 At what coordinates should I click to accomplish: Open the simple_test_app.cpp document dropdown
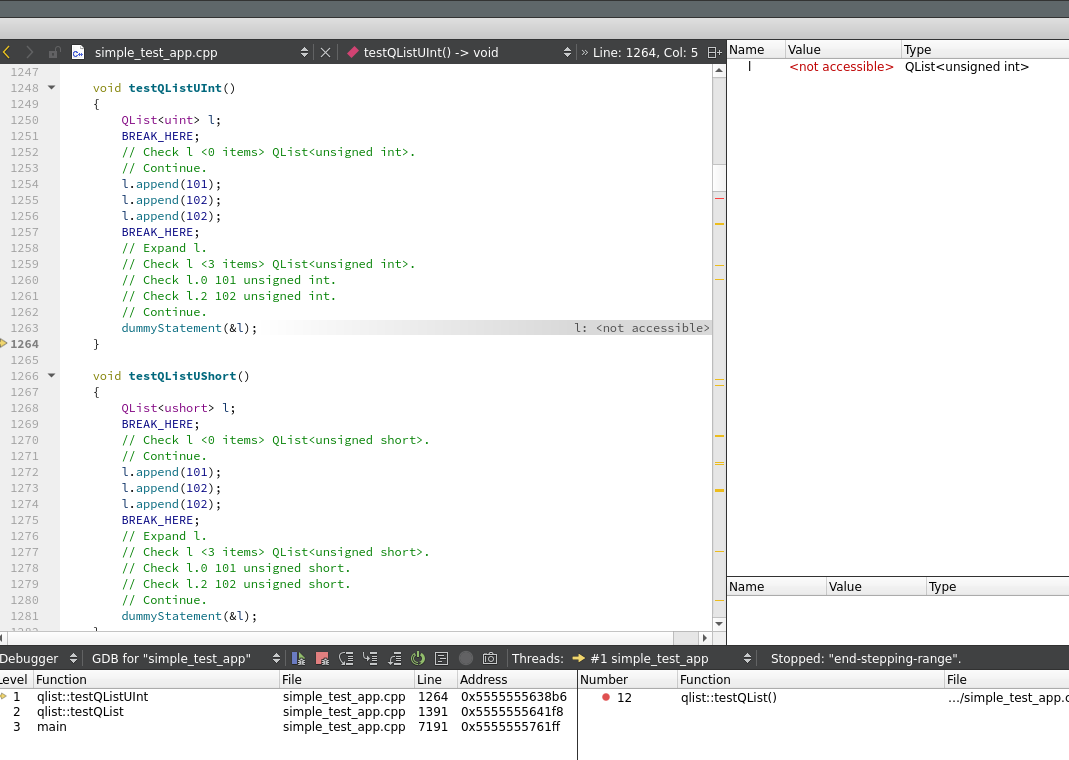[305, 52]
